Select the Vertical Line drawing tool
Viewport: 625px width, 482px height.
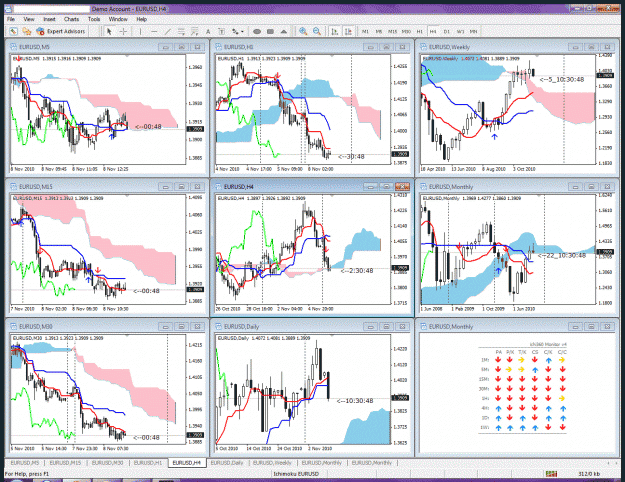pos(140,31)
